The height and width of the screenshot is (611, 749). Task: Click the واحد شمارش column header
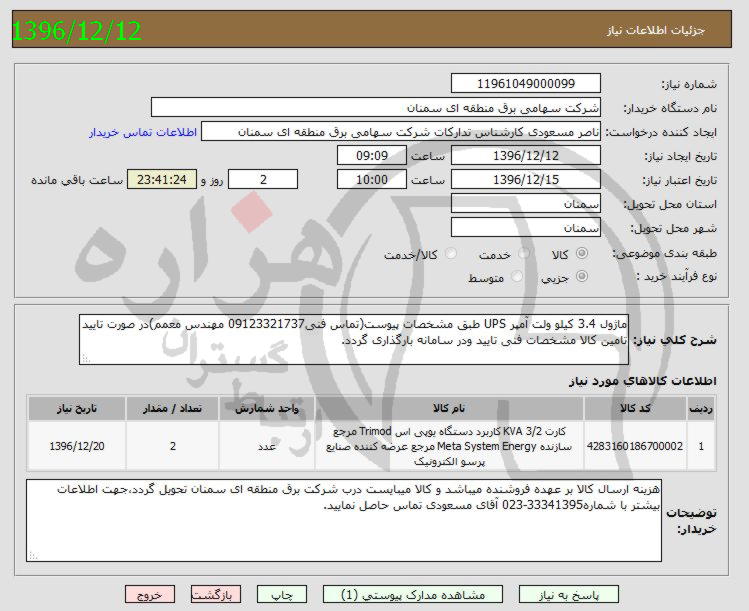point(267,408)
